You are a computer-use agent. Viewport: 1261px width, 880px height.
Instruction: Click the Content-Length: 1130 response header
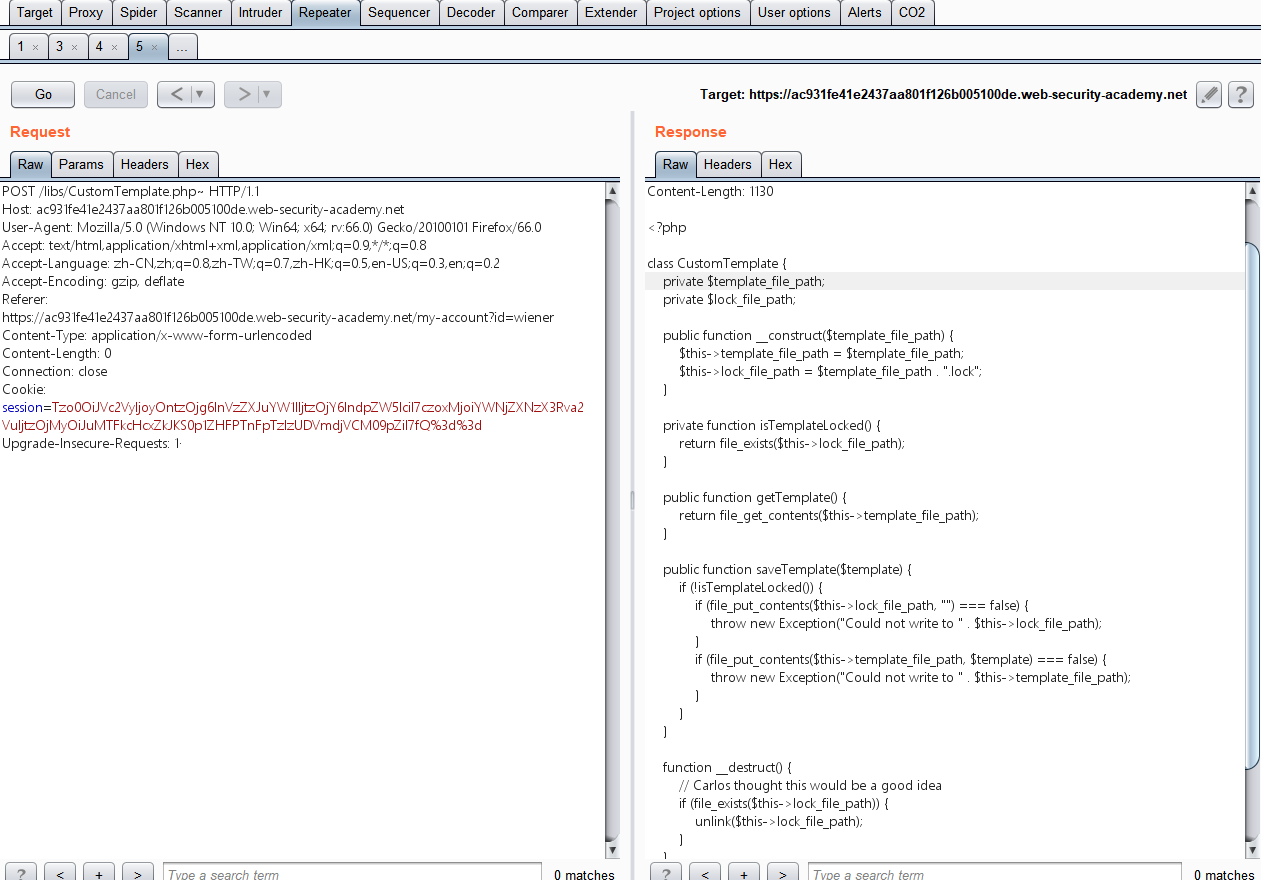coord(710,191)
